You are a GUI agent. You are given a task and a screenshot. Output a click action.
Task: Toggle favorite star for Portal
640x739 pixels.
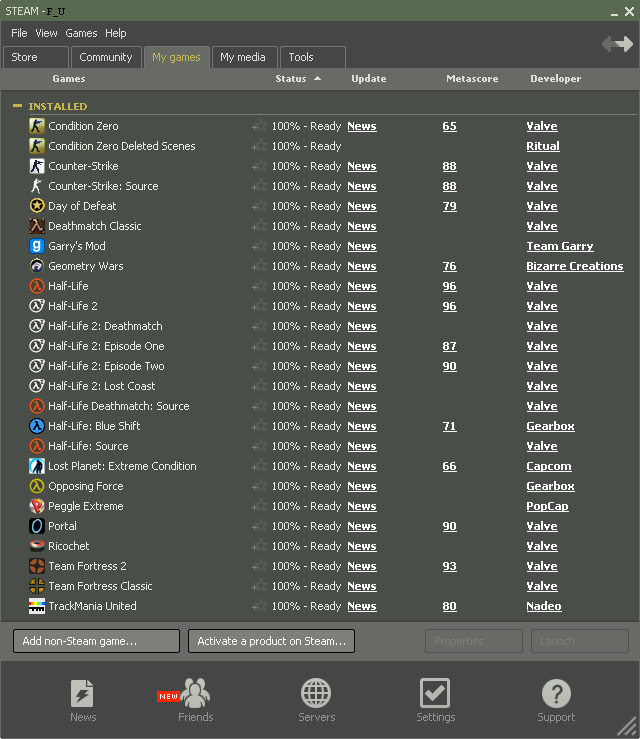pos(259,526)
